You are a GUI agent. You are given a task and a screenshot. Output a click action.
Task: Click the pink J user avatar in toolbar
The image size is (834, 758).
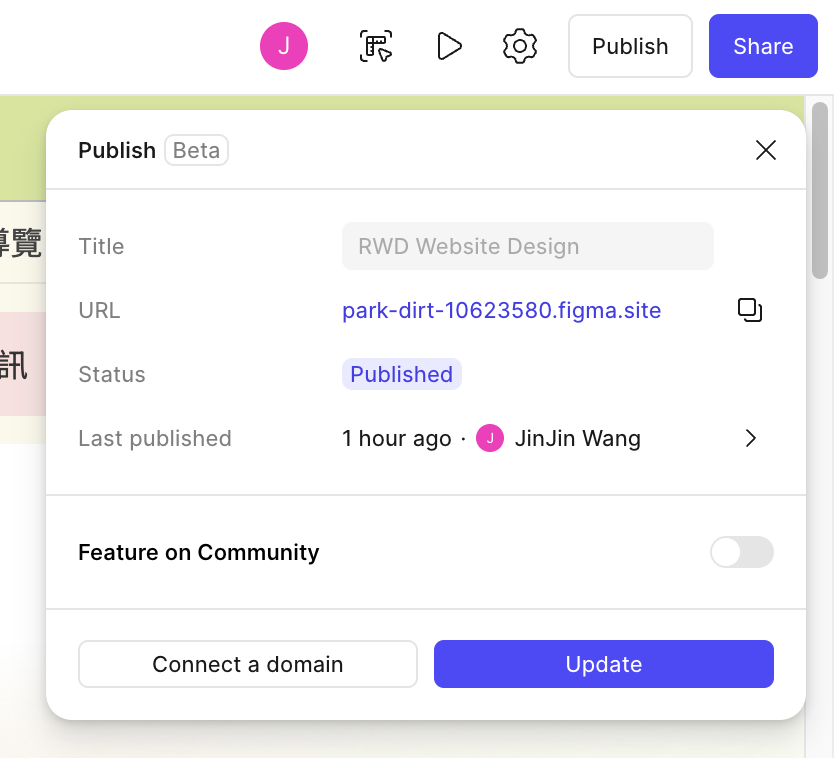coord(284,46)
